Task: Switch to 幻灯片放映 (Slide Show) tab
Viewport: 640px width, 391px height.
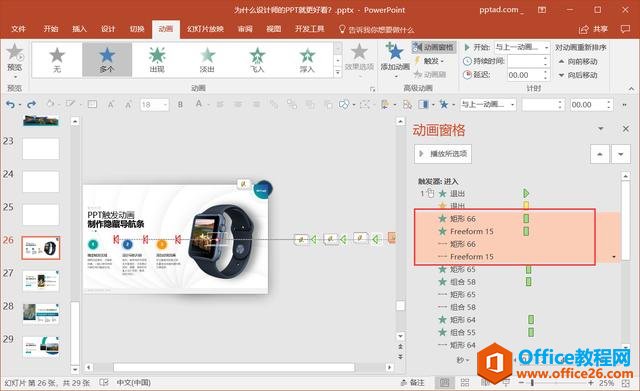Action: [205, 29]
